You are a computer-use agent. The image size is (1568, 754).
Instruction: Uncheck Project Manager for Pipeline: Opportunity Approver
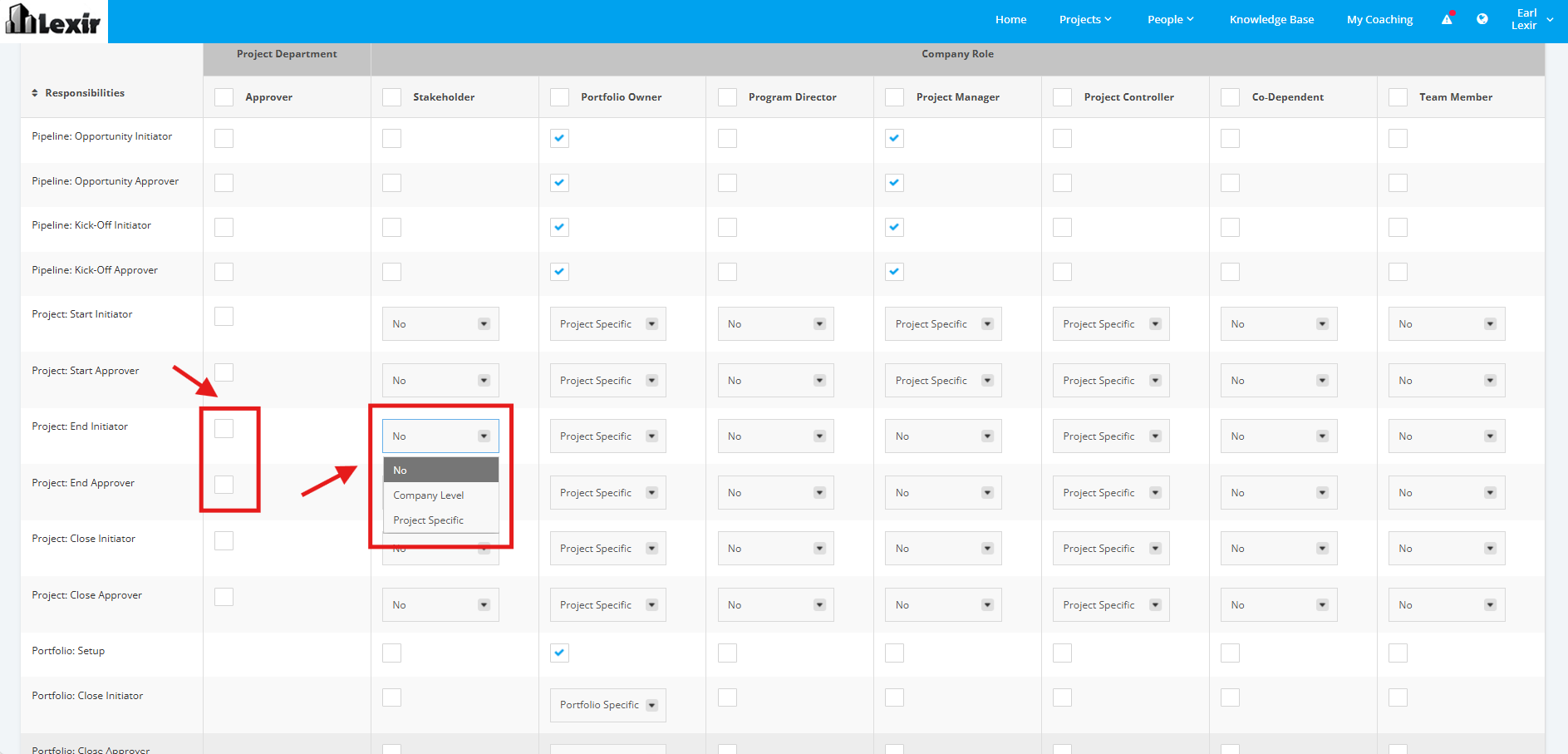point(894,183)
